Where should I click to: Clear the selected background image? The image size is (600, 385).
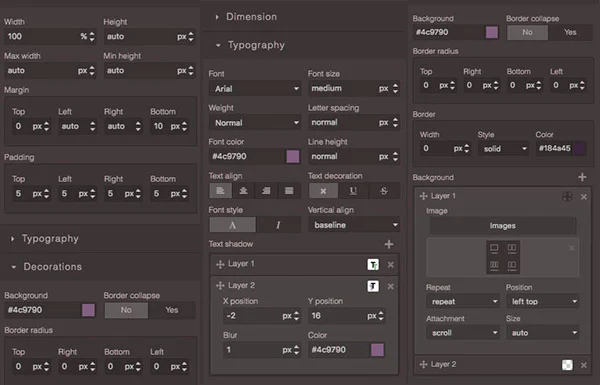[571, 248]
